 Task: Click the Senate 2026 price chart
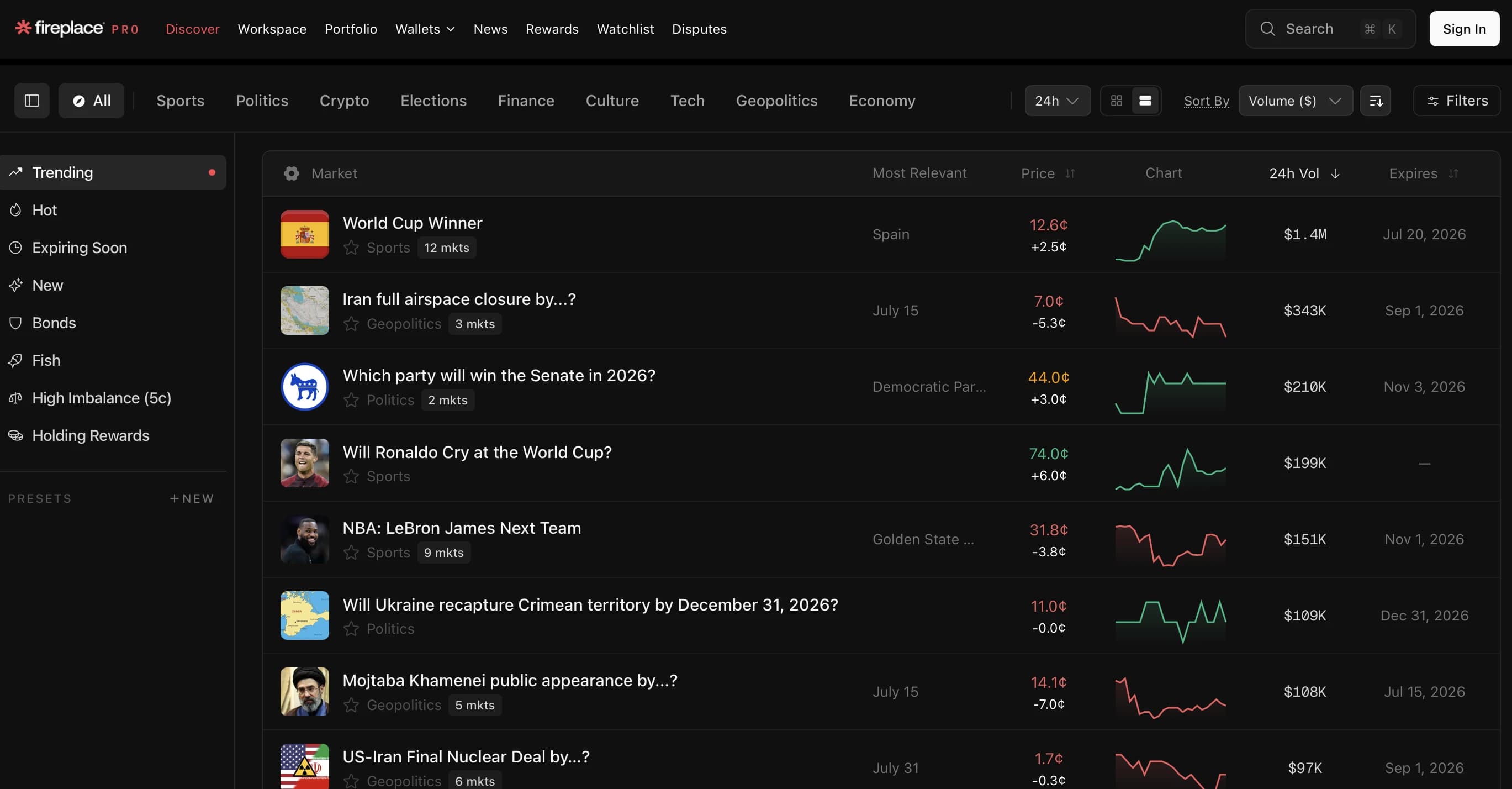pyautogui.click(x=1170, y=392)
